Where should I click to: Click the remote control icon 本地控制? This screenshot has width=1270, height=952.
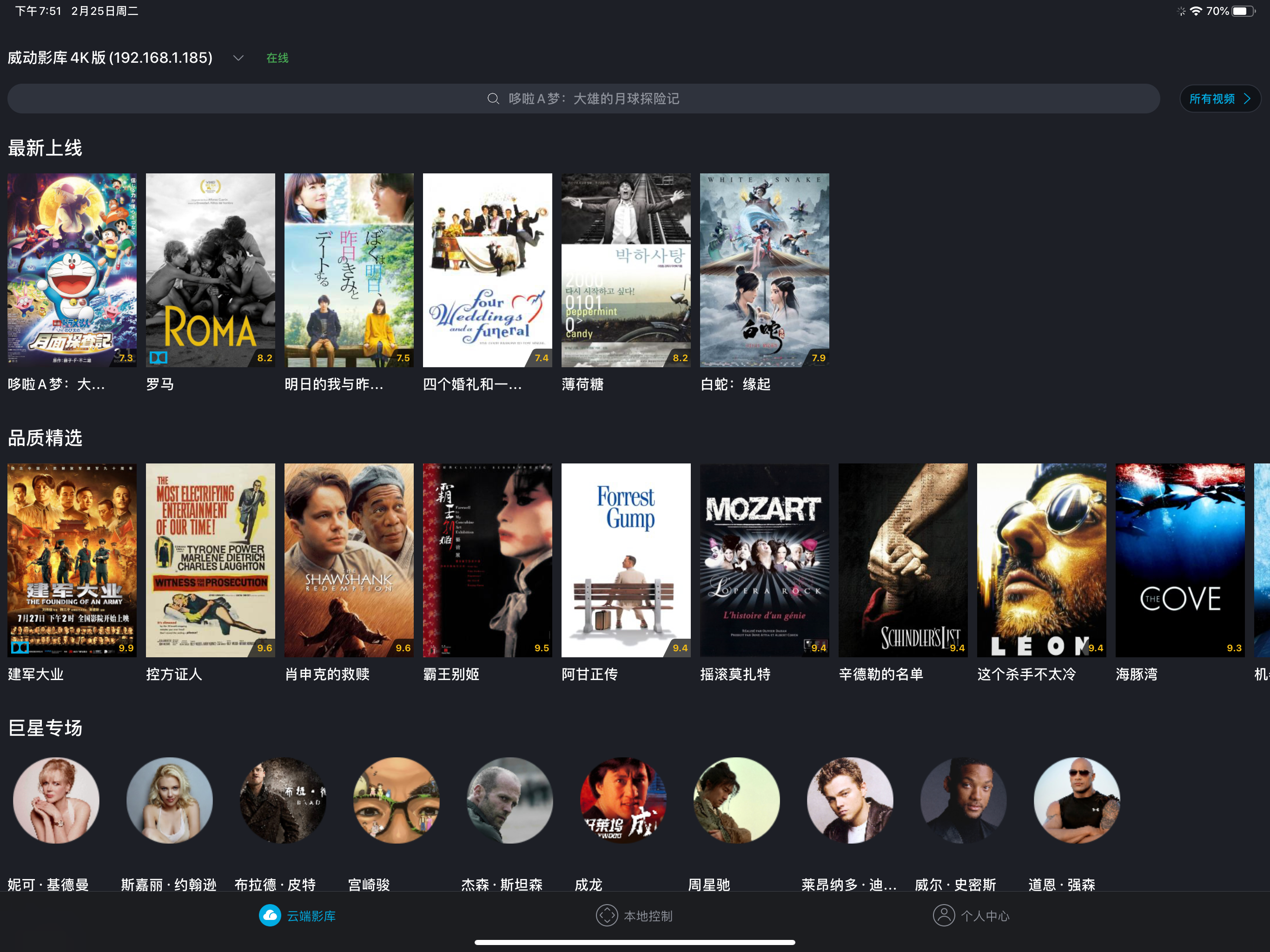(x=607, y=915)
